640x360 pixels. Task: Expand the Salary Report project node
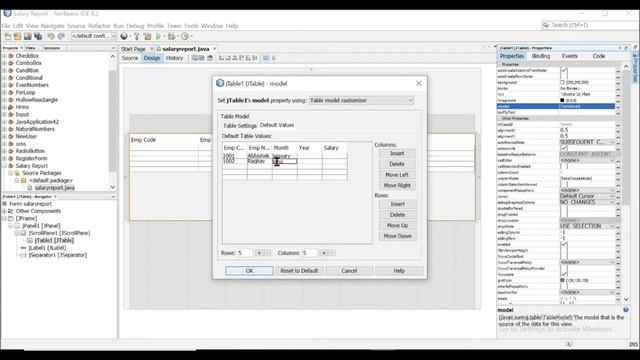click(x=4, y=166)
